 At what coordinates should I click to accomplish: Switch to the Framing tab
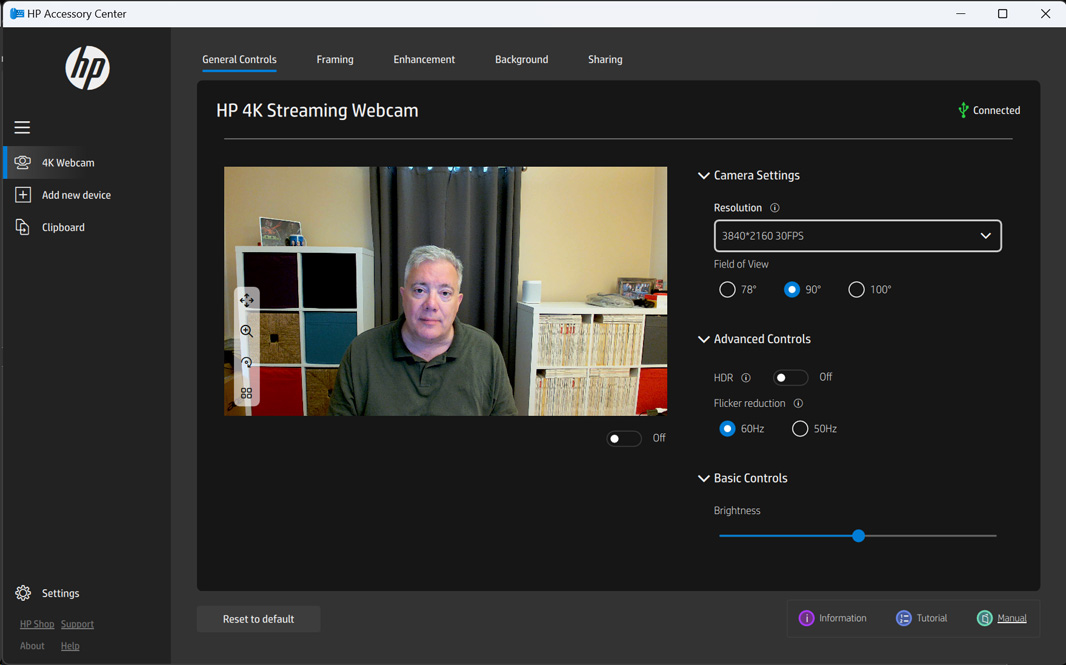[x=335, y=60]
